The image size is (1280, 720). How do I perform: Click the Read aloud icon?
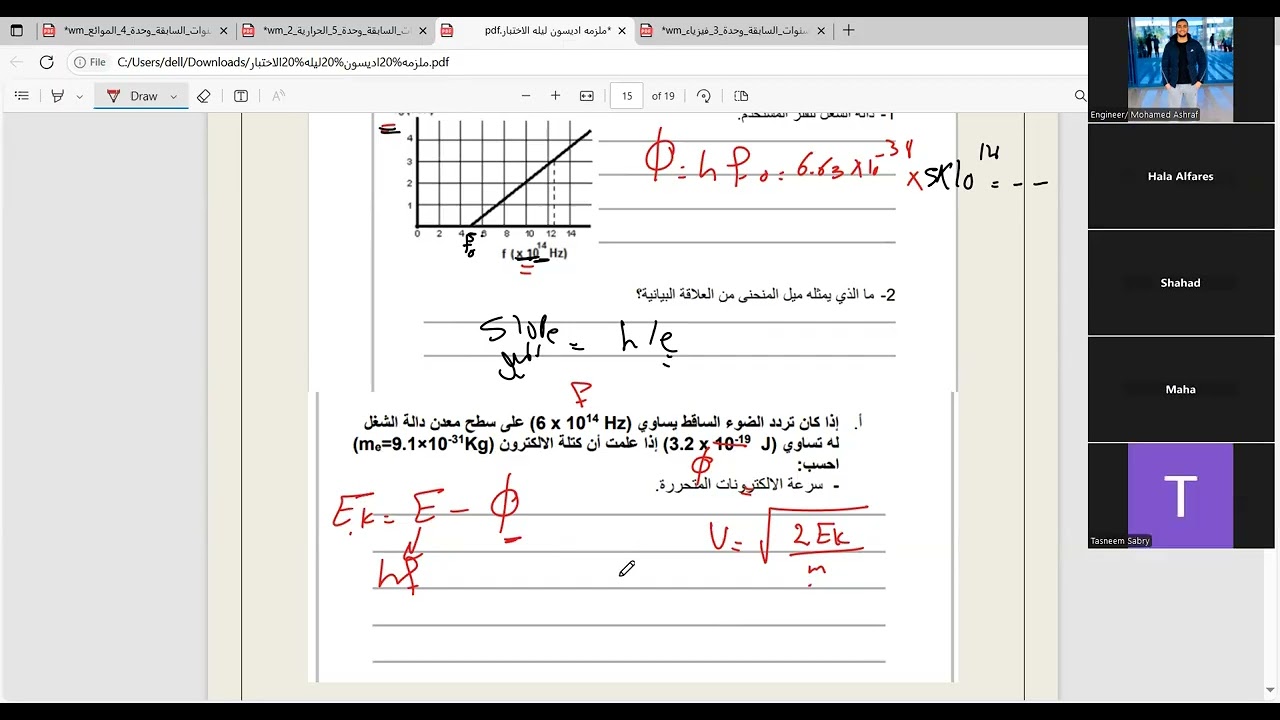click(278, 96)
